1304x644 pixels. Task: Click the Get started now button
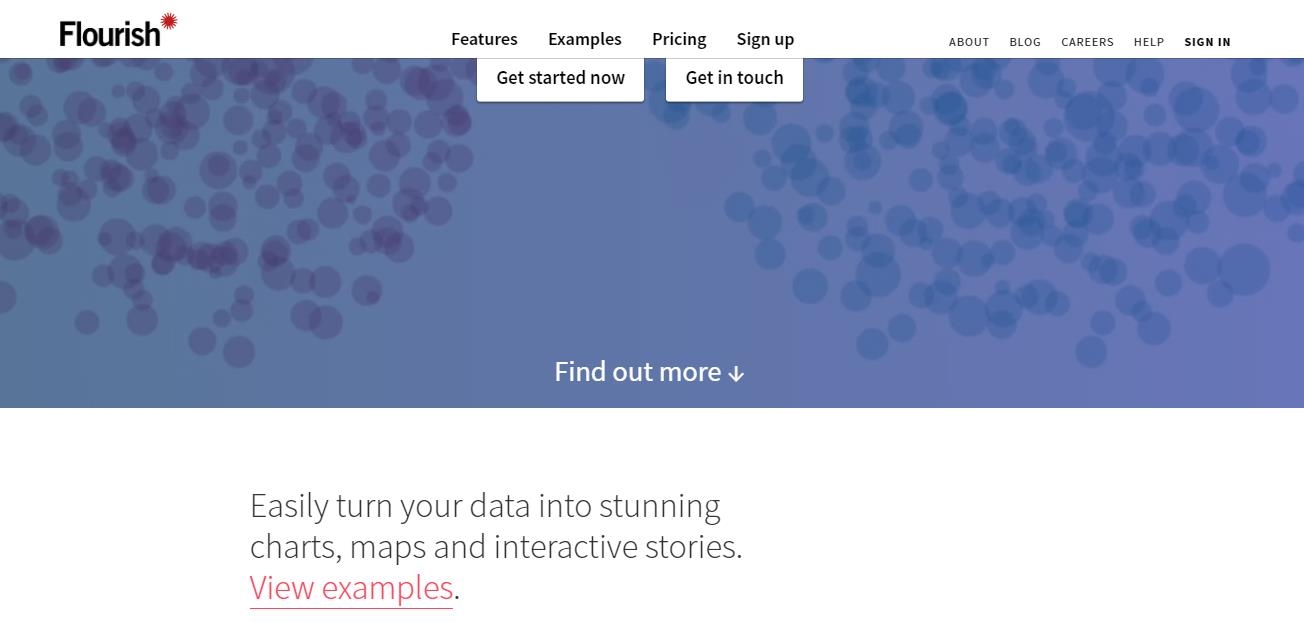[x=560, y=78]
